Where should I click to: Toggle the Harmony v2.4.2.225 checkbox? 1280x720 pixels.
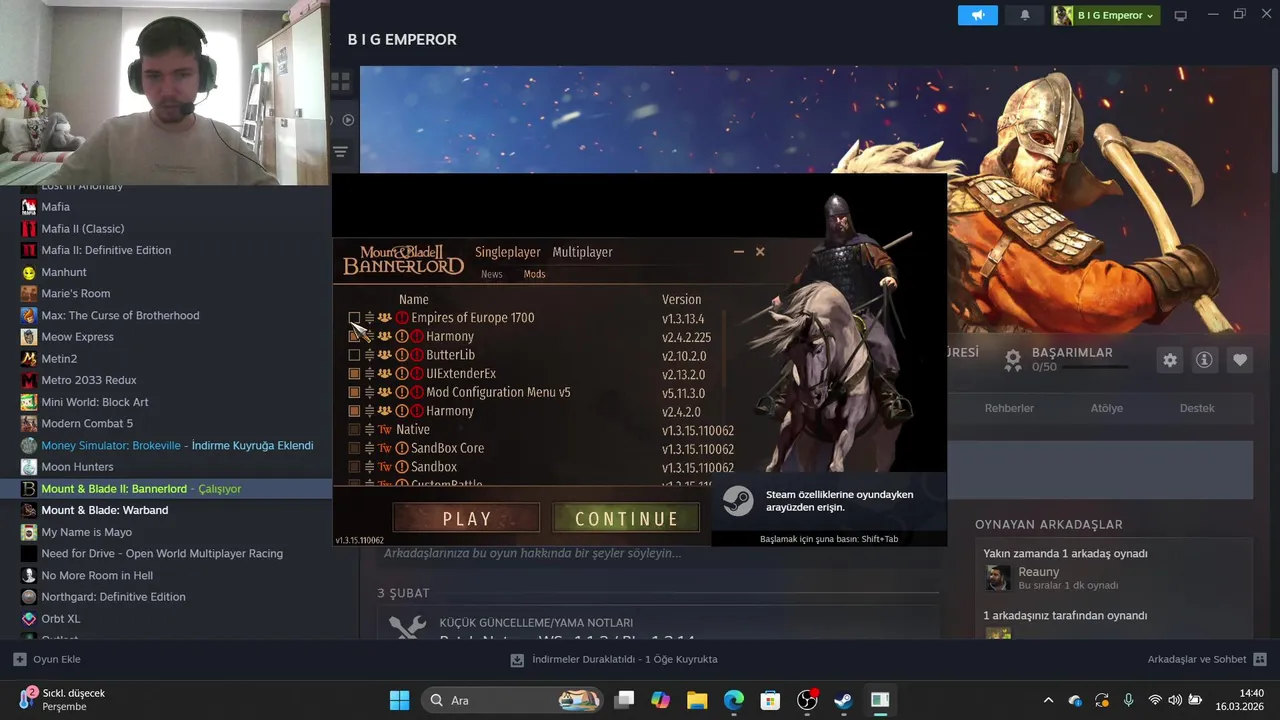354,337
